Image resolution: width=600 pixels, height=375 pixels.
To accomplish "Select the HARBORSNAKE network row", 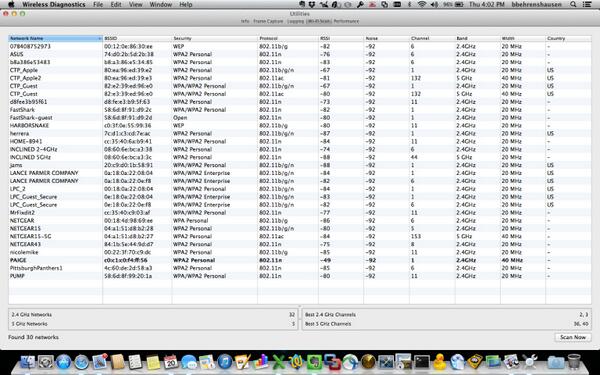I will coord(300,126).
